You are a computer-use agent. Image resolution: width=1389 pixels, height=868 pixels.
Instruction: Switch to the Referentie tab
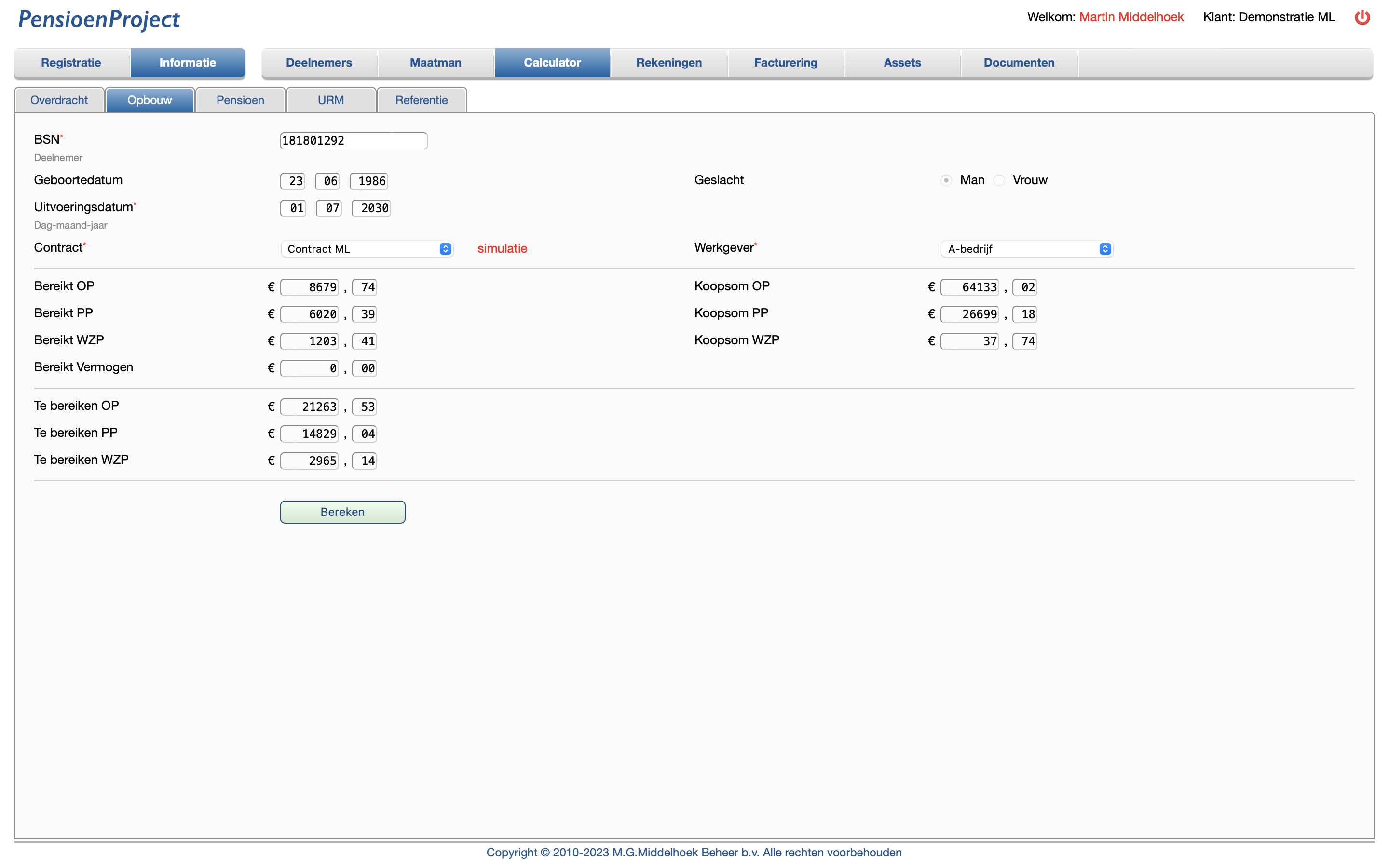pyautogui.click(x=422, y=100)
